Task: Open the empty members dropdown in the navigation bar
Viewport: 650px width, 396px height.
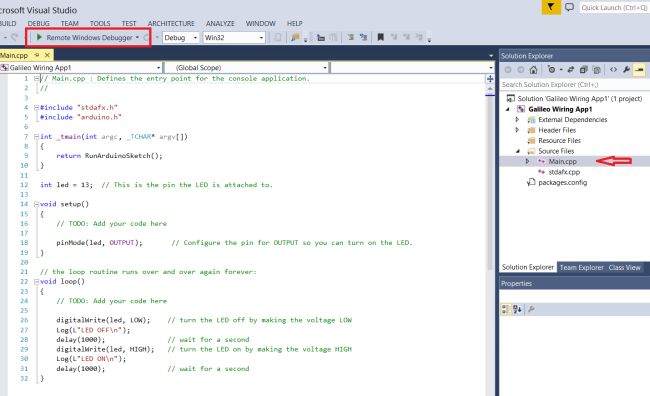Action: pyautogui.click(x=413, y=68)
